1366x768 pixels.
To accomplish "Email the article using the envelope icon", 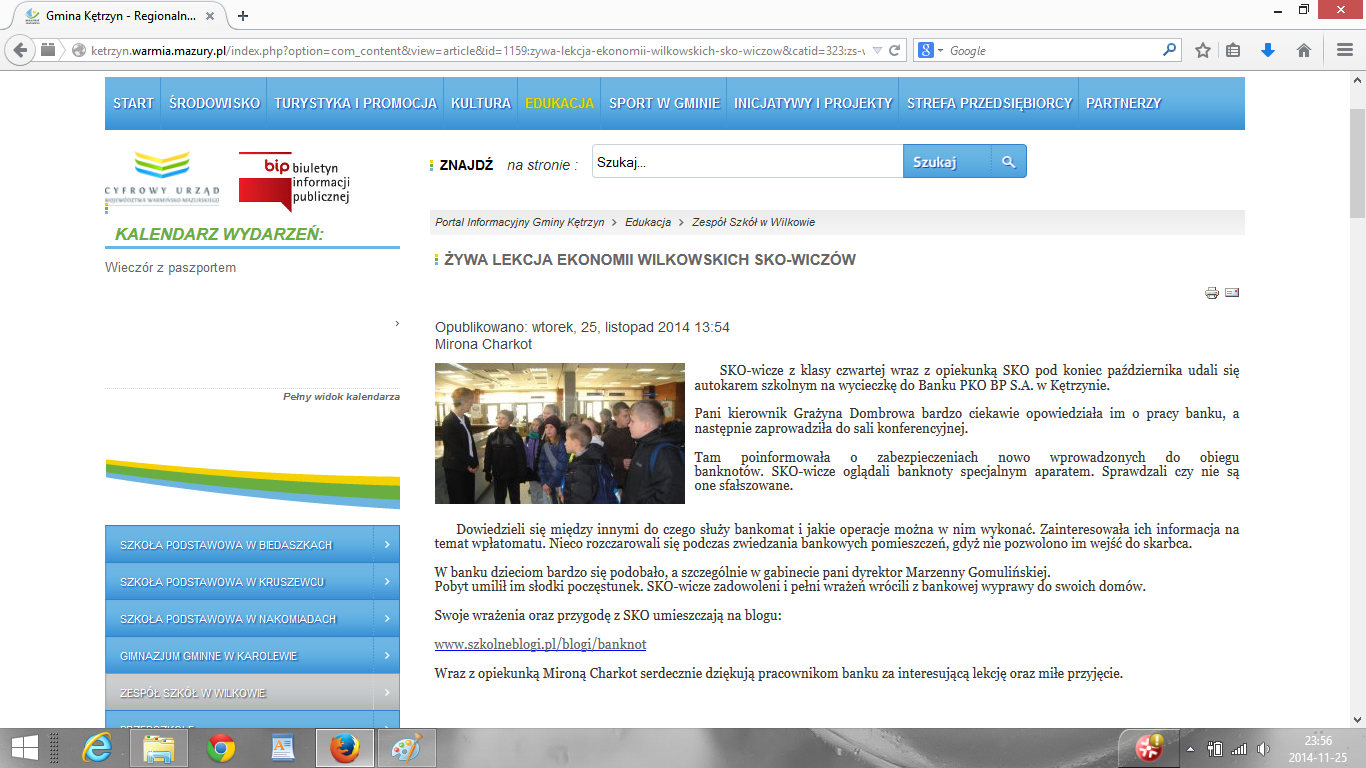I will click(1232, 293).
